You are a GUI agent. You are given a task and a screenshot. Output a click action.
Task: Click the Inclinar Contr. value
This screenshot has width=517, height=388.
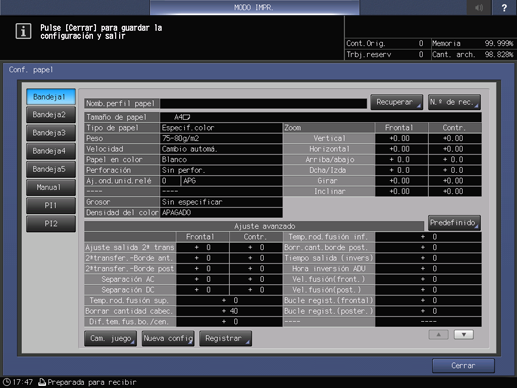click(455, 191)
